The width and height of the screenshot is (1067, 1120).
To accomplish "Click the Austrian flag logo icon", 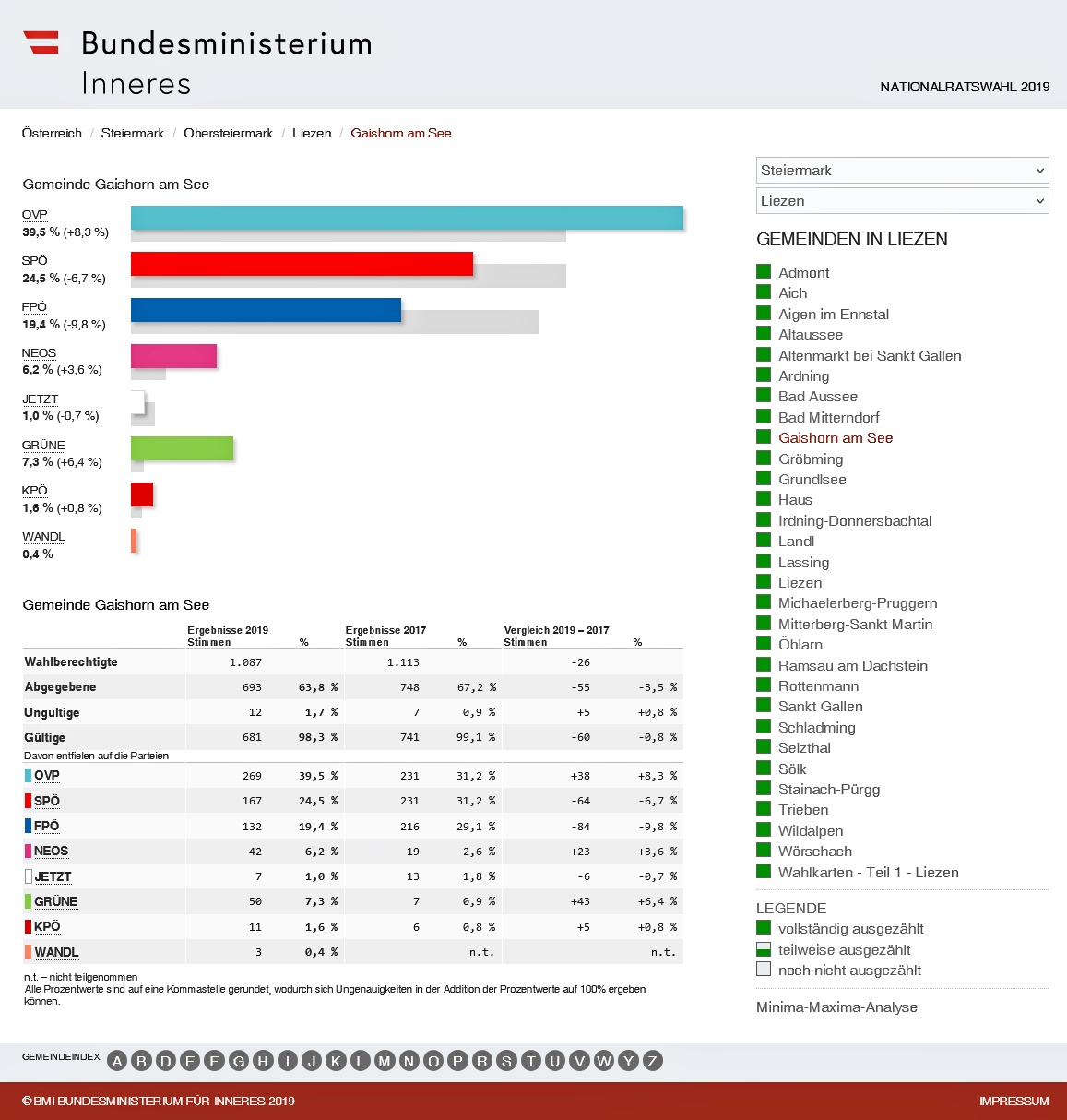I will tap(41, 42).
